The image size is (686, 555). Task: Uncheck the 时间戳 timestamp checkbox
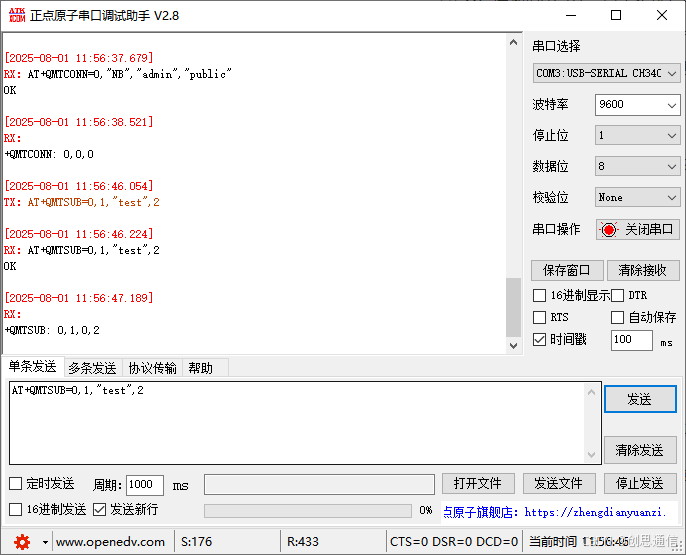click(x=539, y=339)
